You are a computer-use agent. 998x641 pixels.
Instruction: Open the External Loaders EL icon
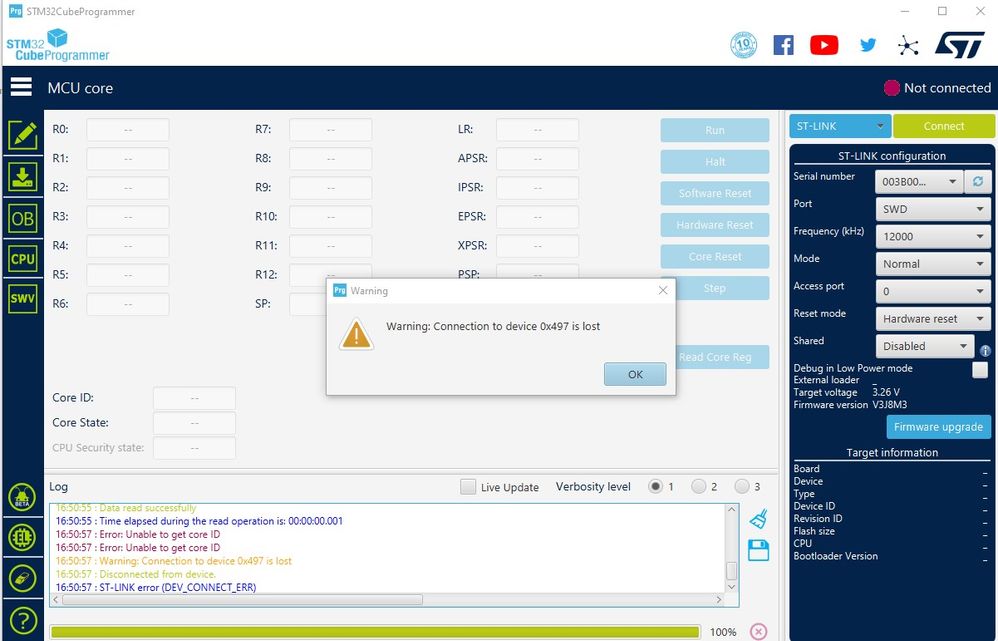pos(22,537)
